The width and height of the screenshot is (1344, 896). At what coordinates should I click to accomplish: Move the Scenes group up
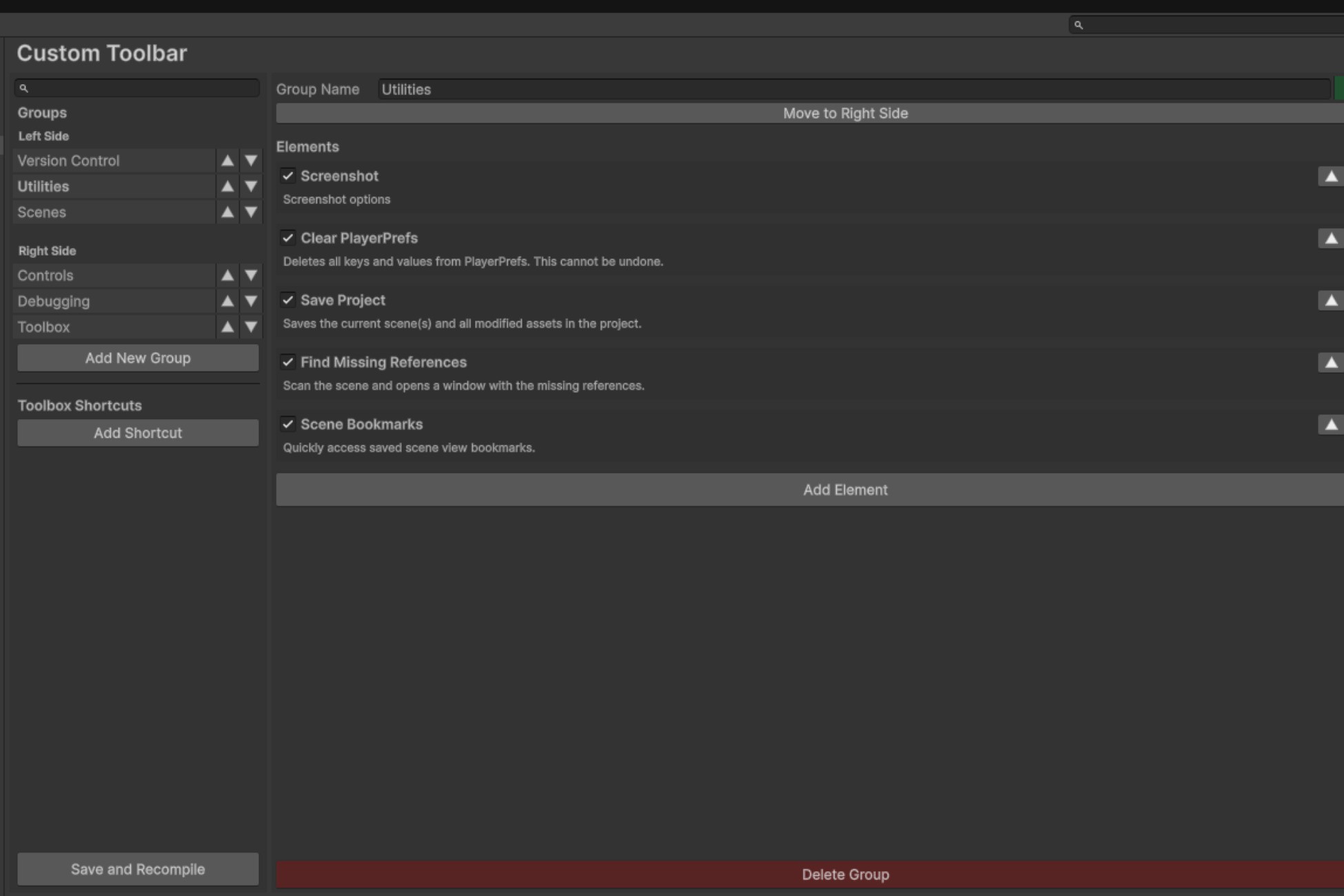227,212
